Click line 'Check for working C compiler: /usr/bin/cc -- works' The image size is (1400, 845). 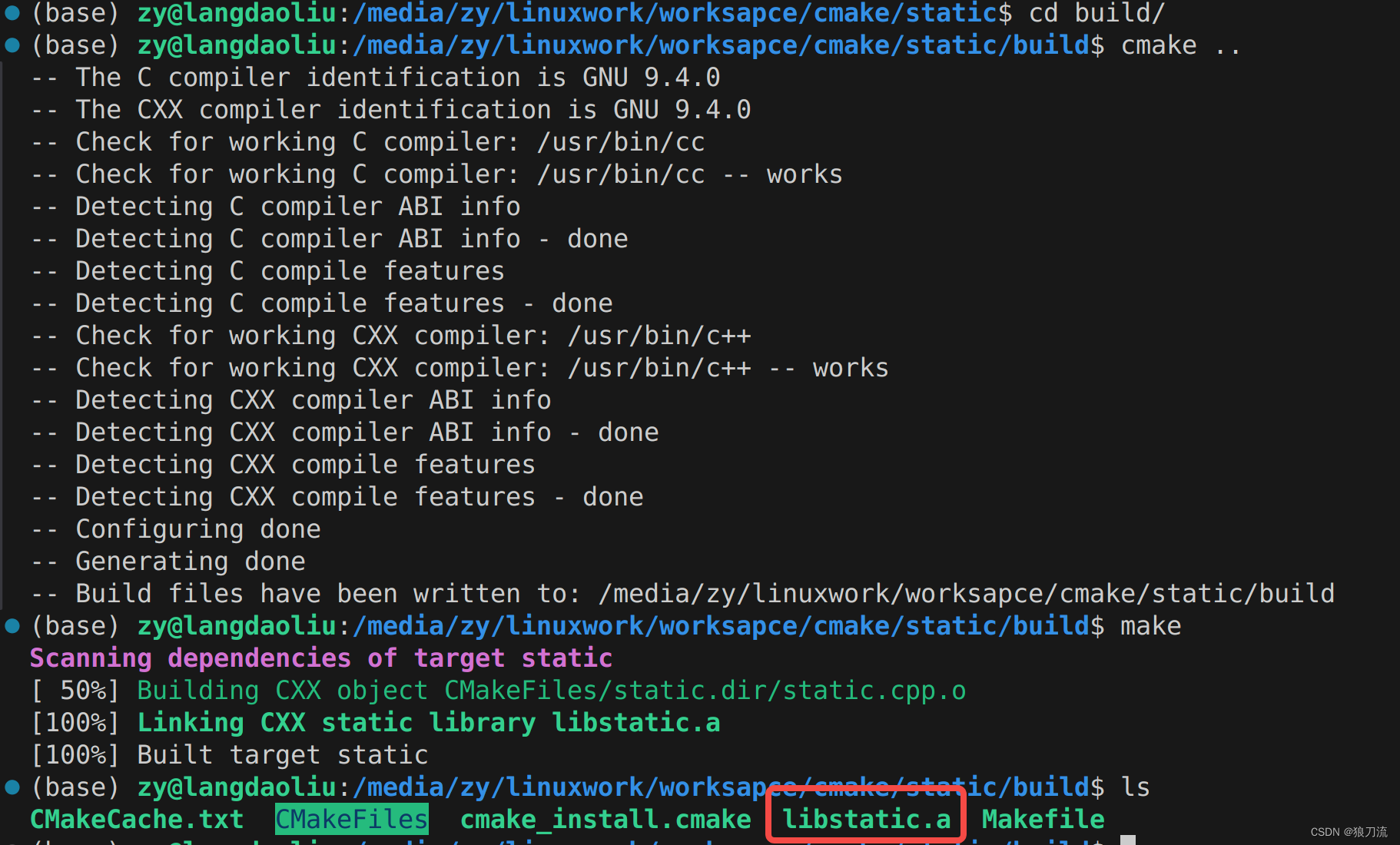click(x=437, y=174)
